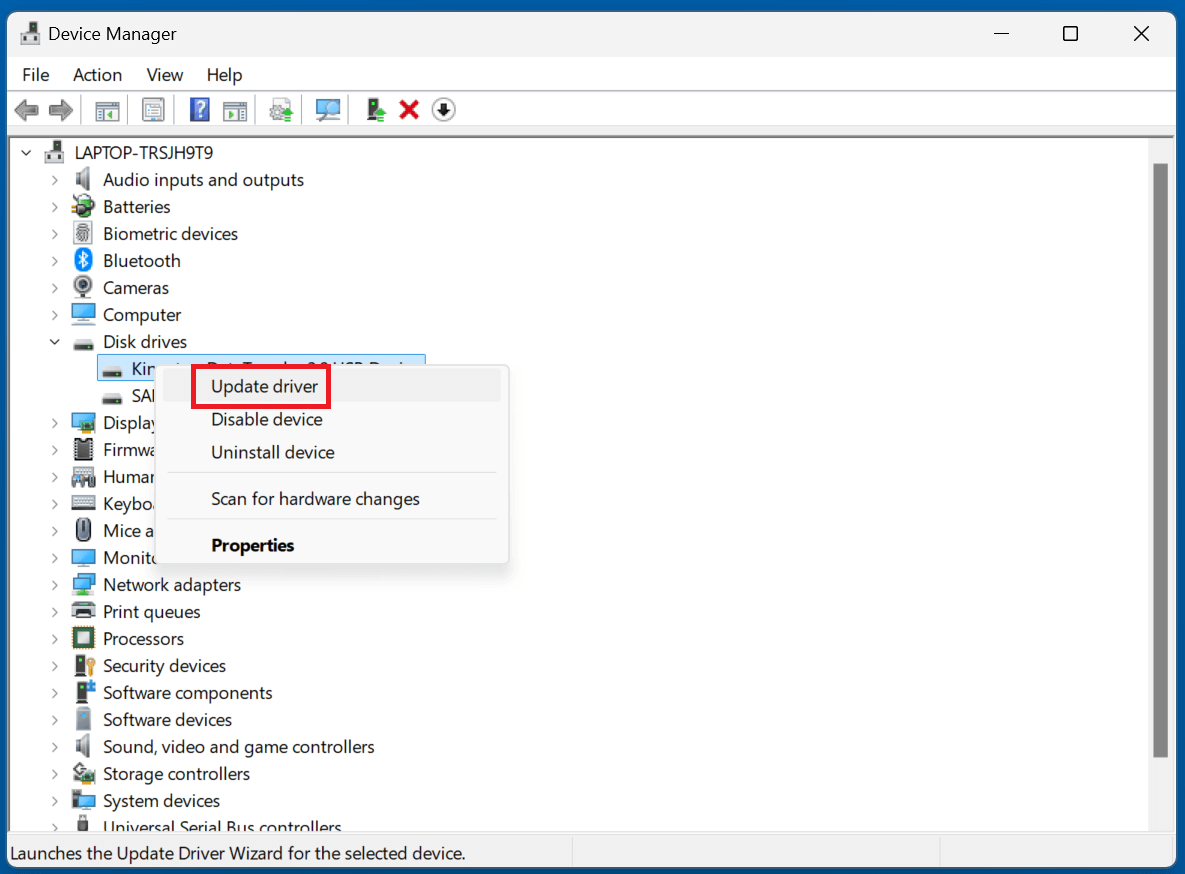This screenshot has height=874, width=1185.
Task: Click the Show Action Pane toolbar icon
Action: [235, 109]
